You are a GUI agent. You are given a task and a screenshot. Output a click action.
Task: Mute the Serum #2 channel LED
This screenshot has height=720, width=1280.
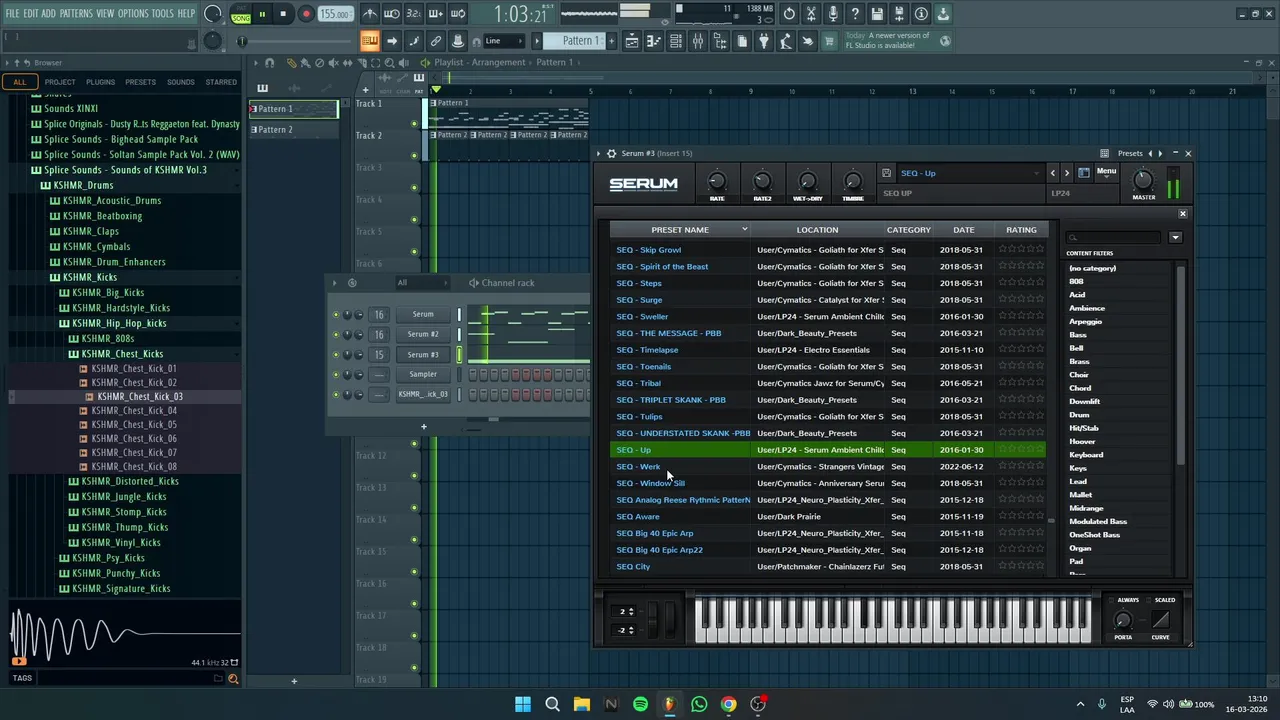[x=336, y=335]
